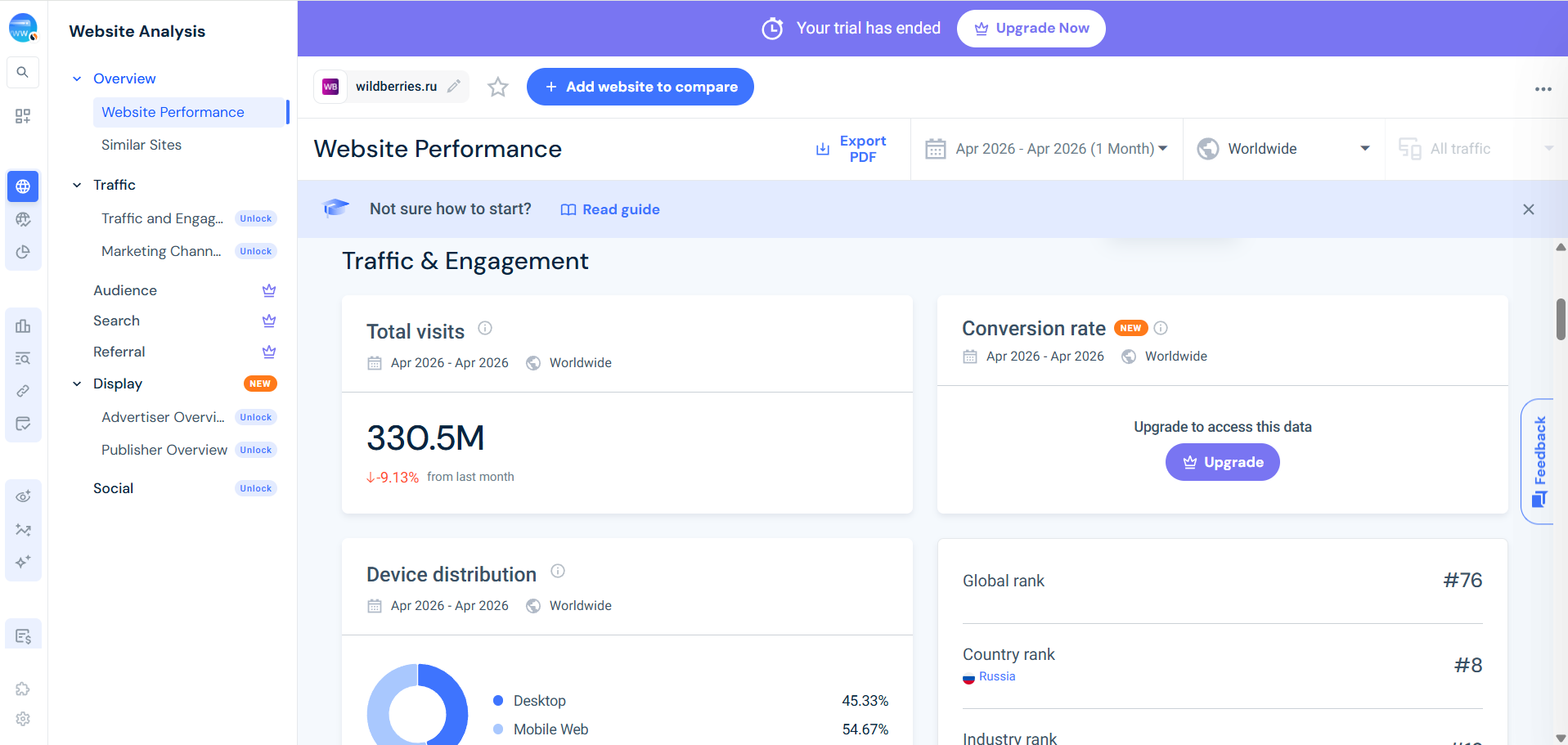The height and width of the screenshot is (745, 1568).
Task: Open the settings gear in left rail
Action: [x=23, y=719]
